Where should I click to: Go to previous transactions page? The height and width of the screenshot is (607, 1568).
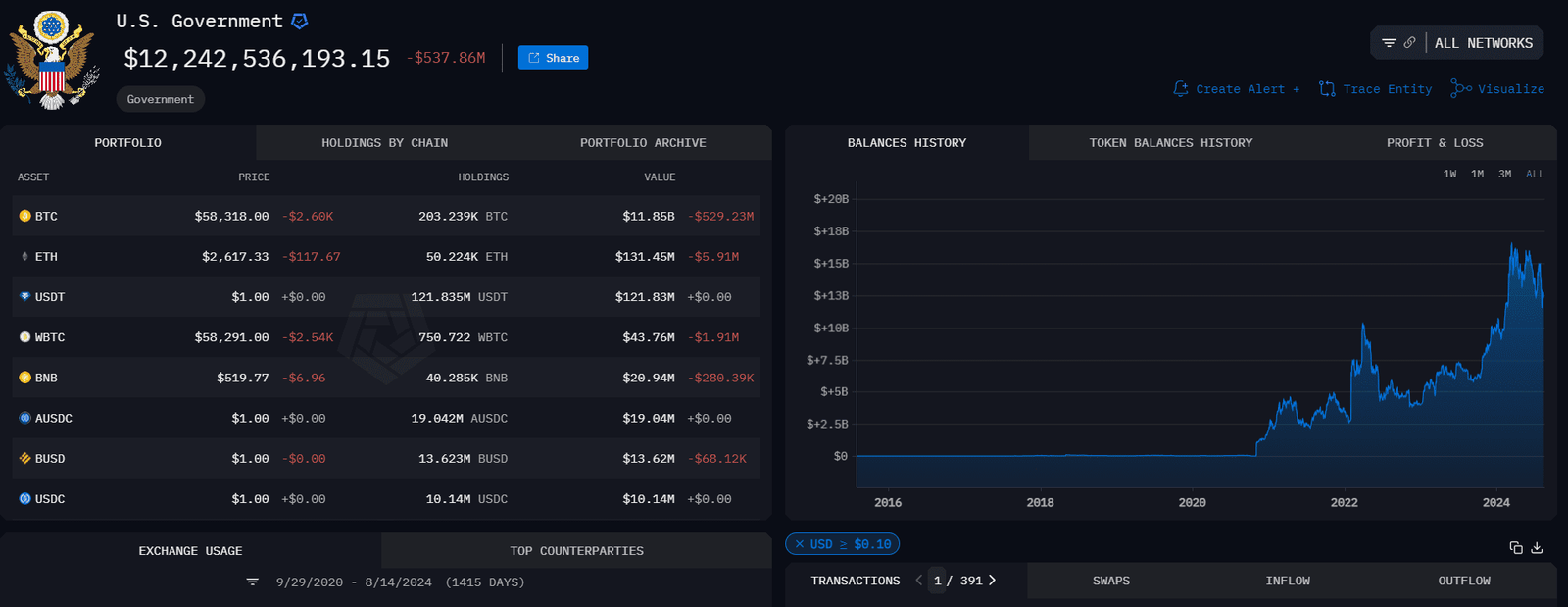tap(918, 581)
